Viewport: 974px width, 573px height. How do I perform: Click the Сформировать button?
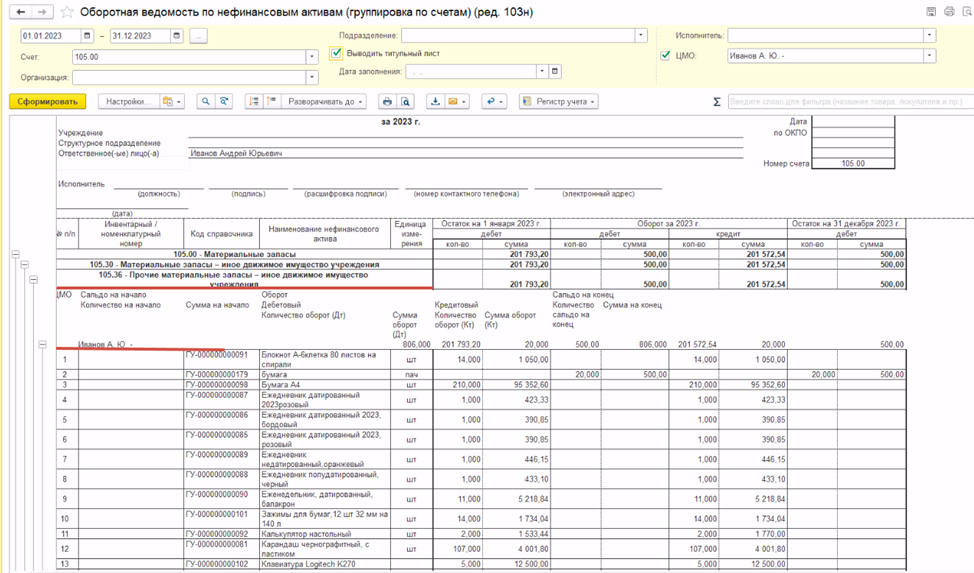(x=47, y=101)
